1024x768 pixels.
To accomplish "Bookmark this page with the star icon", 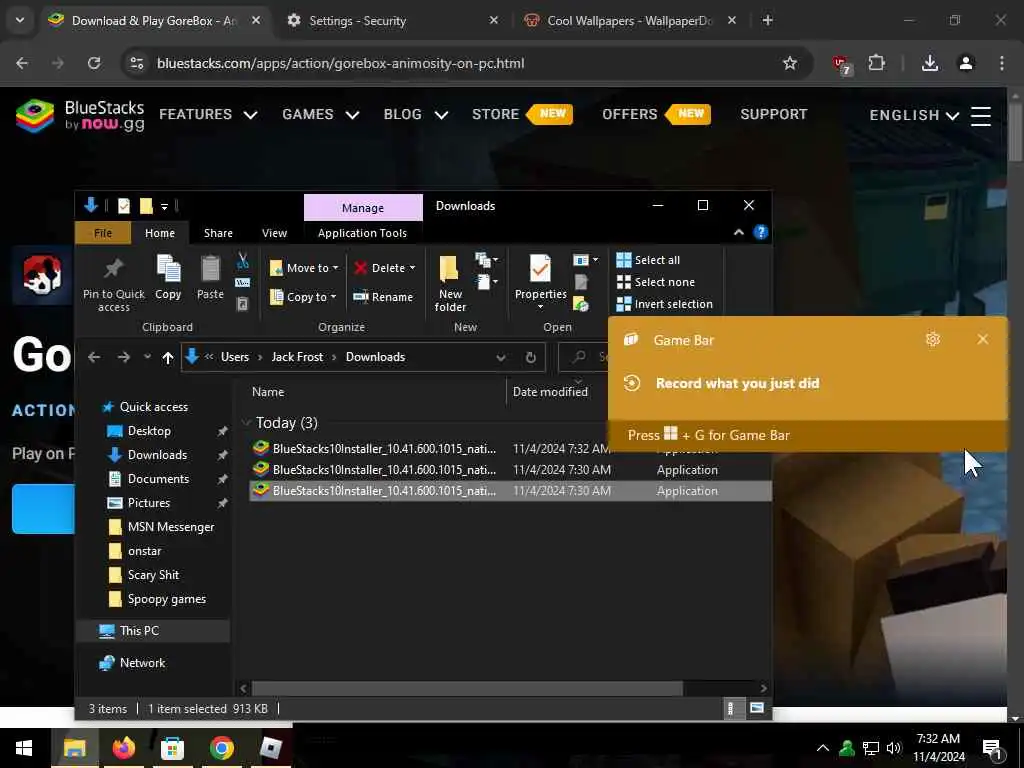I will pos(790,63).
